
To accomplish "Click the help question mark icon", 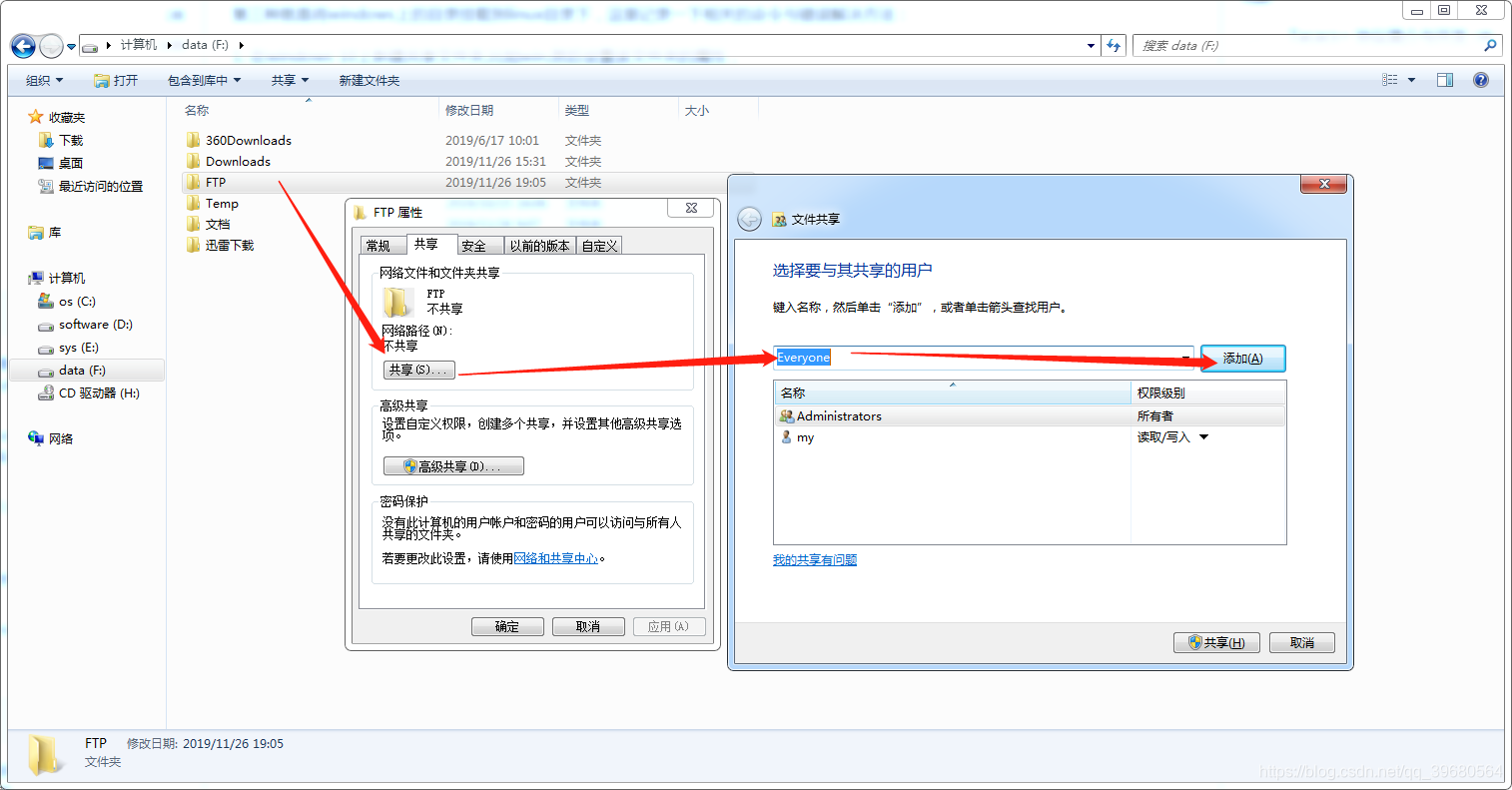I will click(x=1481, y=80).
